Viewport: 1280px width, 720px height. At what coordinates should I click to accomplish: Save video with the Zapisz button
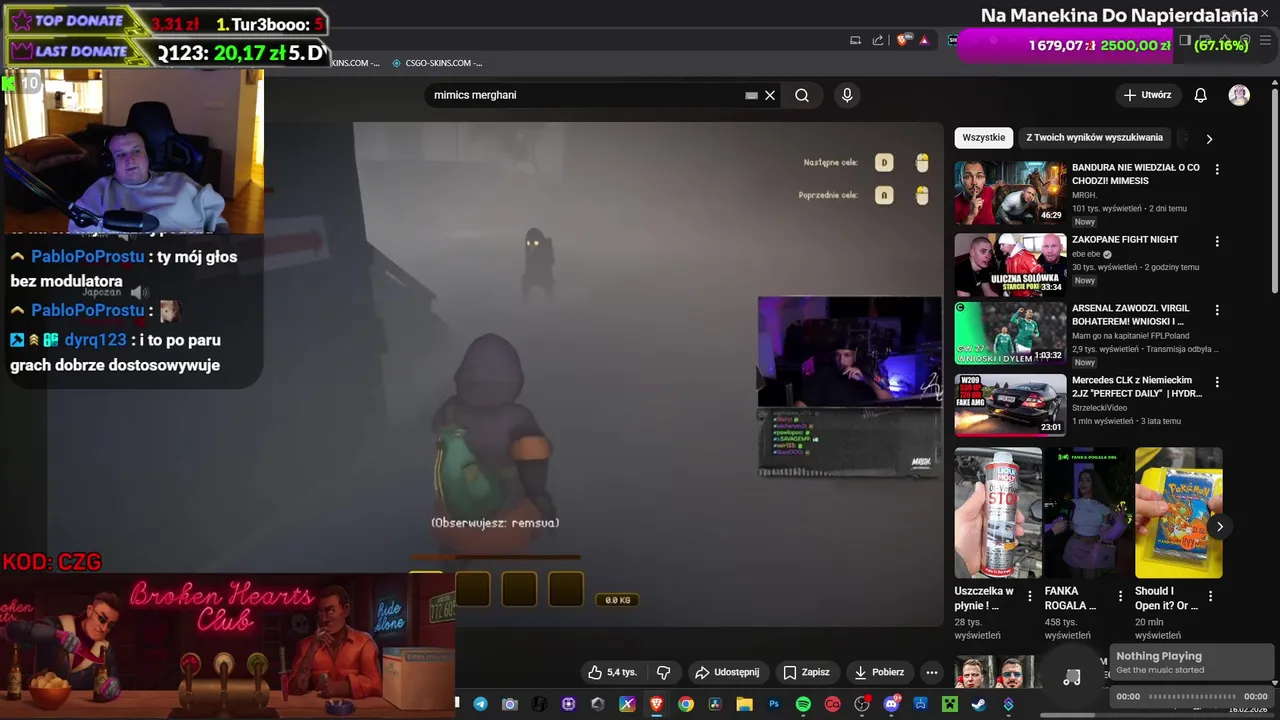click(806, 672)
